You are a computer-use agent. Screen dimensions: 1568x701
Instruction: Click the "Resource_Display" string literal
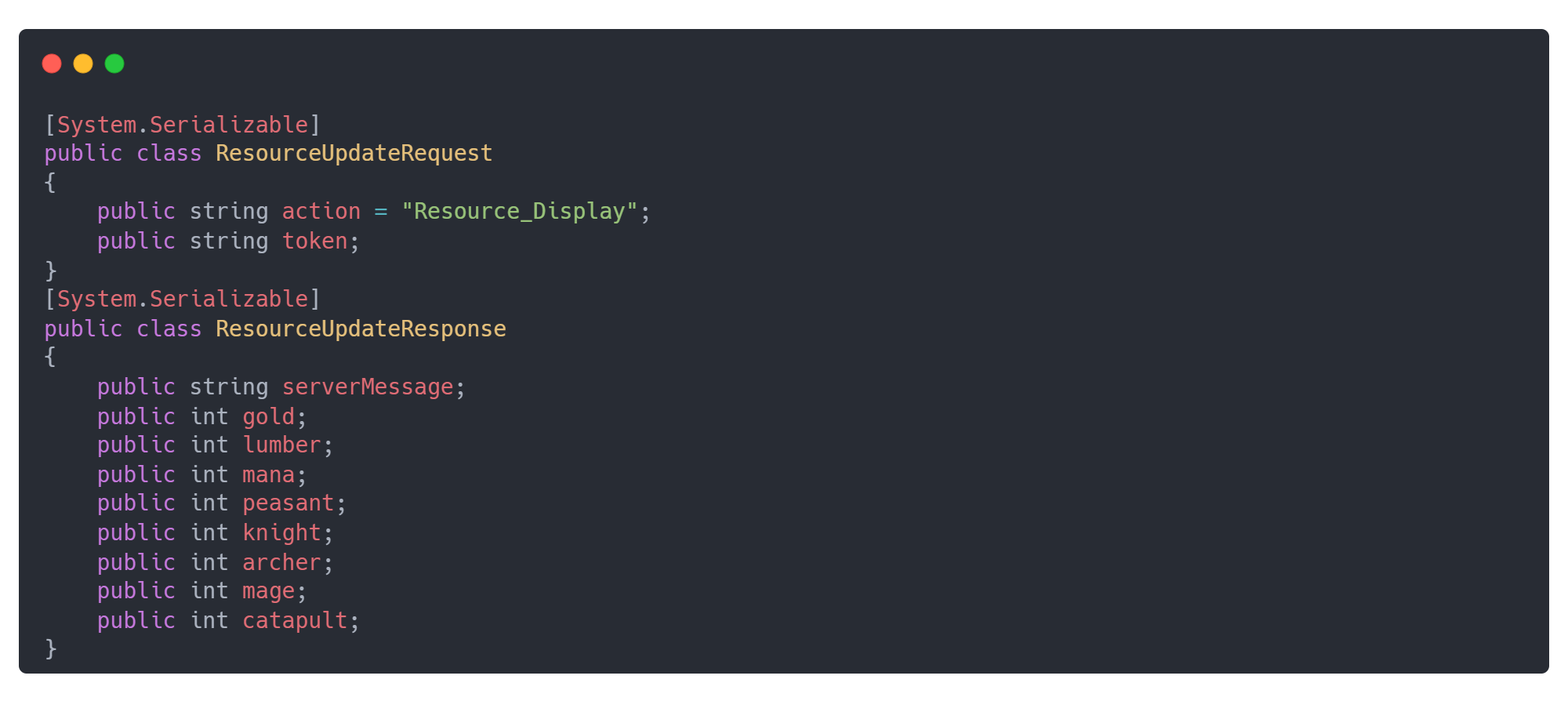519,212
